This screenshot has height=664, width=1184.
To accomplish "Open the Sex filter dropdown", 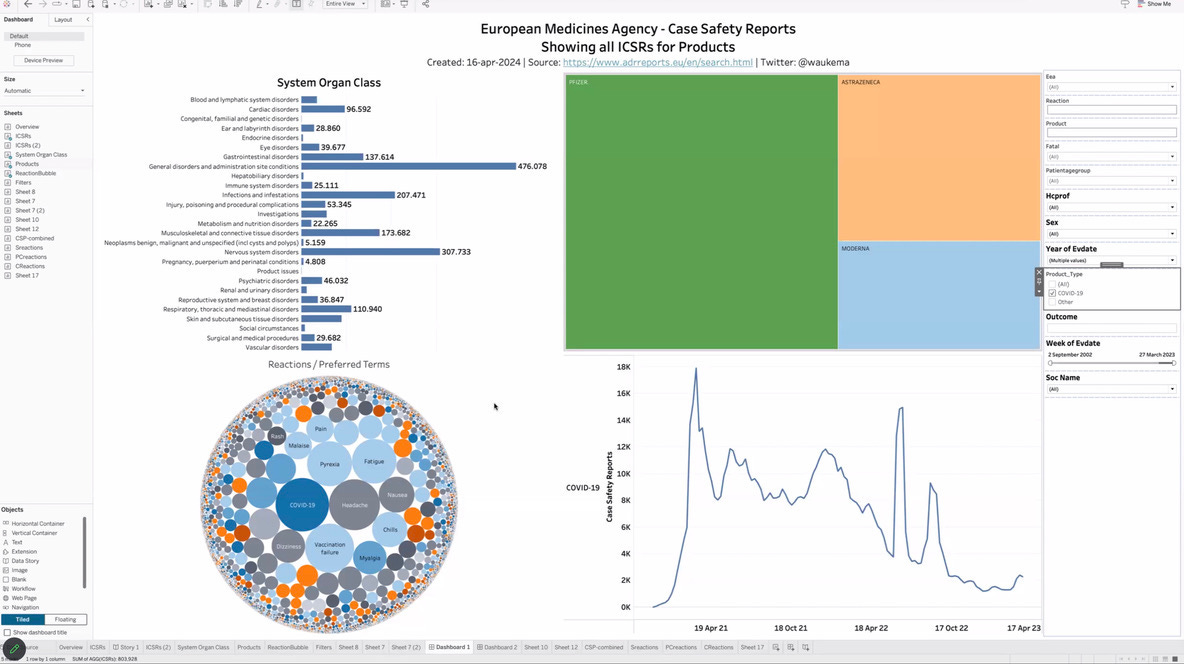I will pos(1111,233).
